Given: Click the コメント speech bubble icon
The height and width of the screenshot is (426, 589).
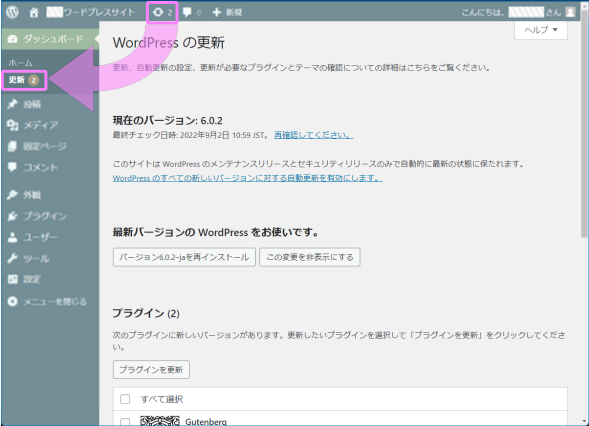Looking at the screenshot, I should click(x=13, y=167).
